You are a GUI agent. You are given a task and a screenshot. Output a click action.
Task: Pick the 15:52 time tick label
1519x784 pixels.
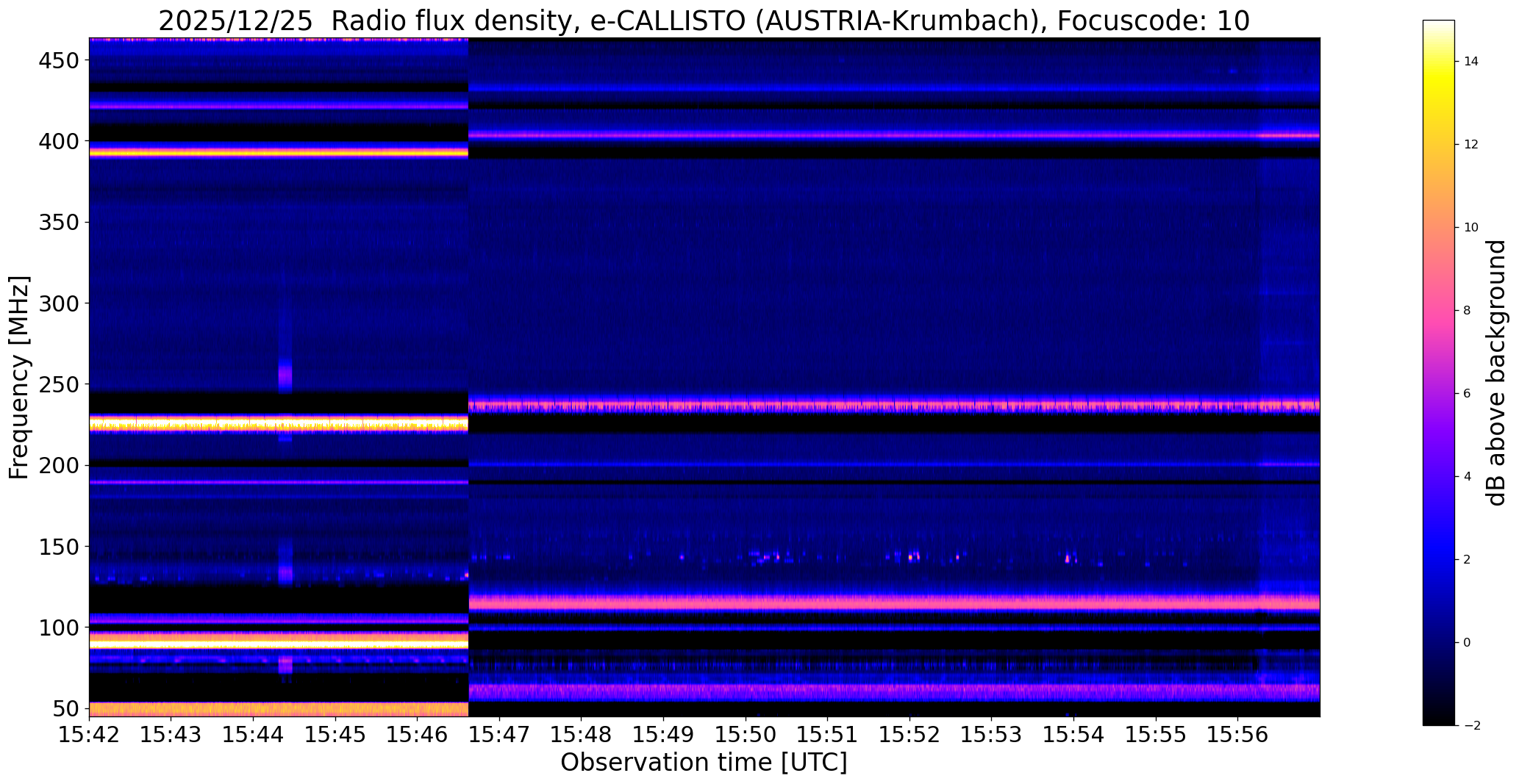click(909, 736)
